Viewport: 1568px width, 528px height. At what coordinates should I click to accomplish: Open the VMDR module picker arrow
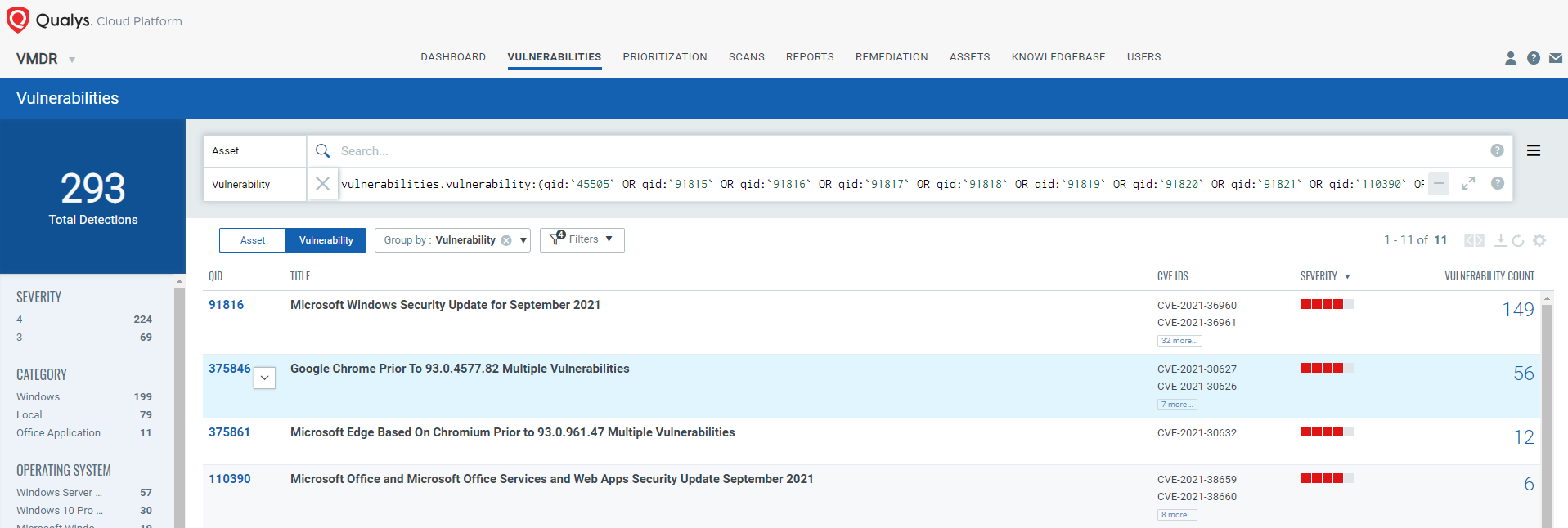click(x=72, y=60)
